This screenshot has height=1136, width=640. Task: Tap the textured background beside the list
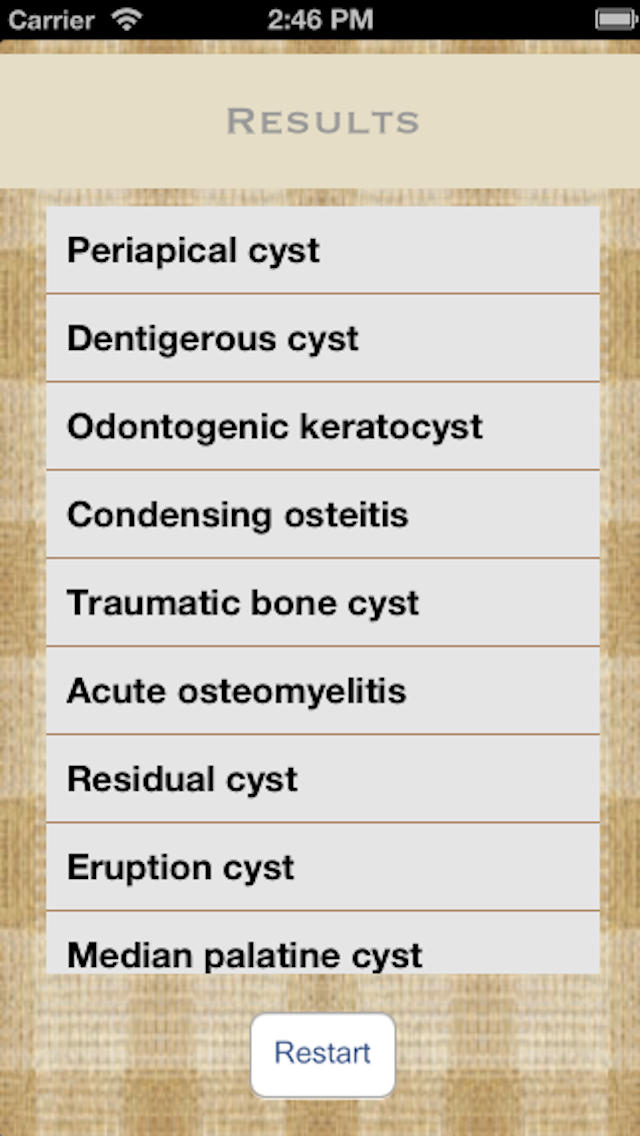coord(20,600)
